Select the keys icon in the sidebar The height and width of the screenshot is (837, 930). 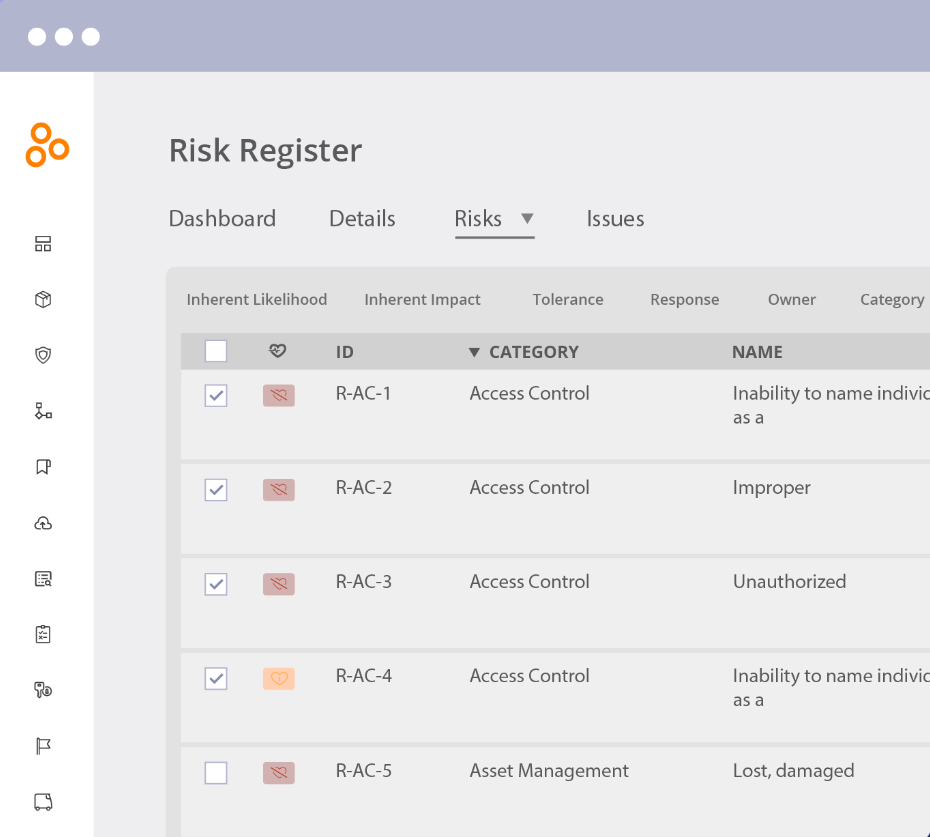[45, 689]
